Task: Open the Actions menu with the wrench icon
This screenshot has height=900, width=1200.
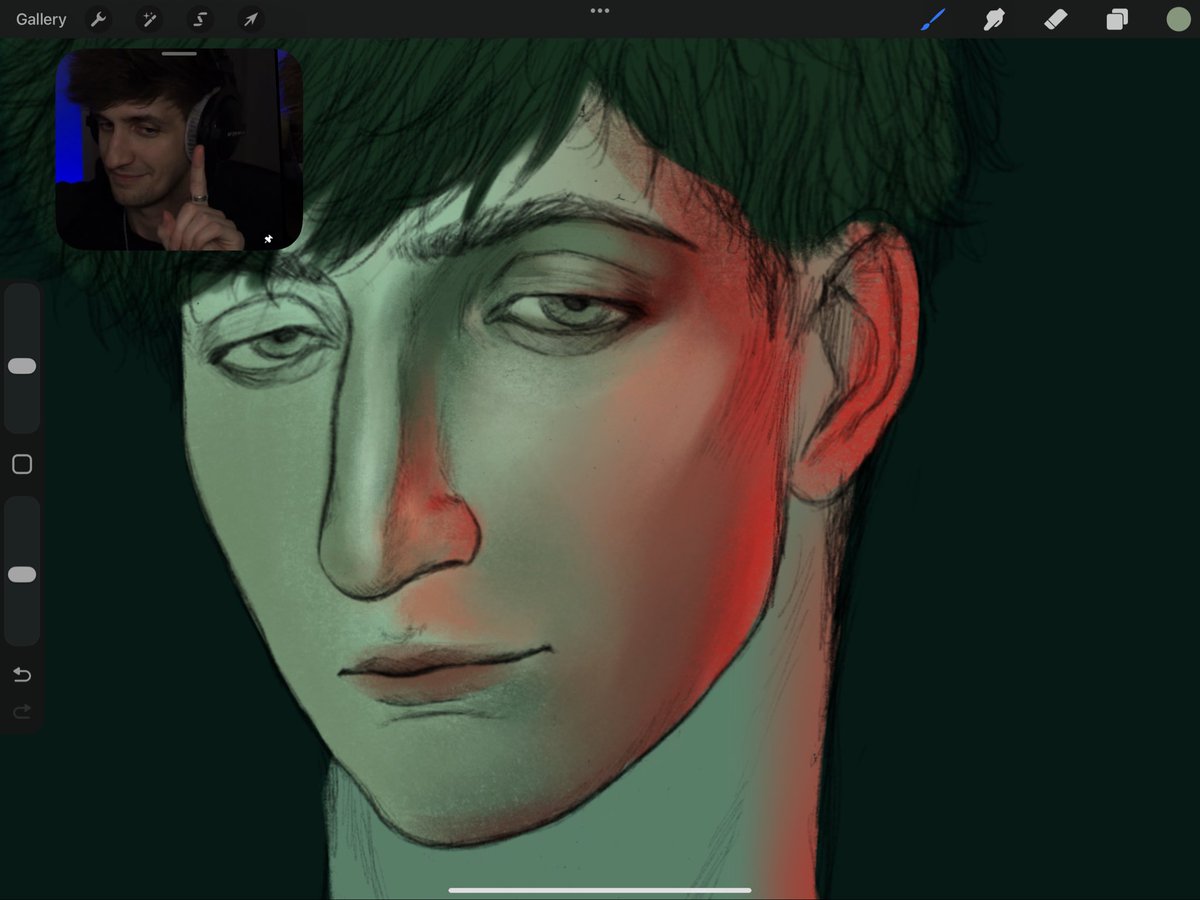Action: click(98, 18)
